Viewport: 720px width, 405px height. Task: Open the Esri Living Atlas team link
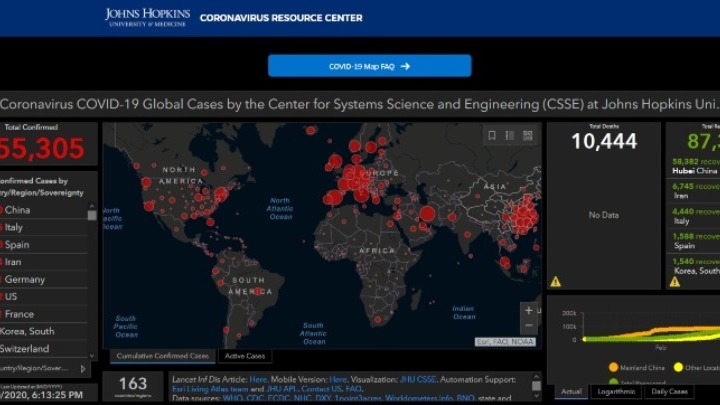click(210, 389)
